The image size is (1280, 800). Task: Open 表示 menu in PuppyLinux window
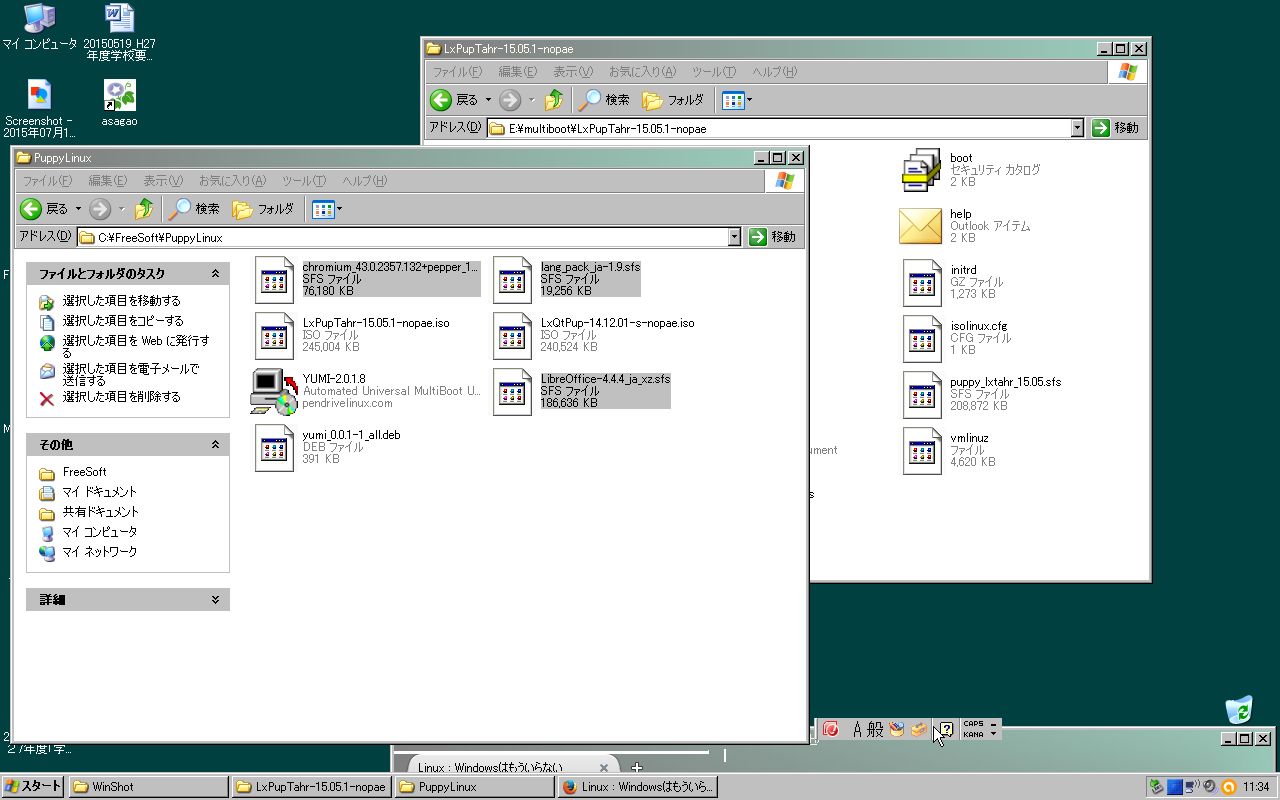162,181
